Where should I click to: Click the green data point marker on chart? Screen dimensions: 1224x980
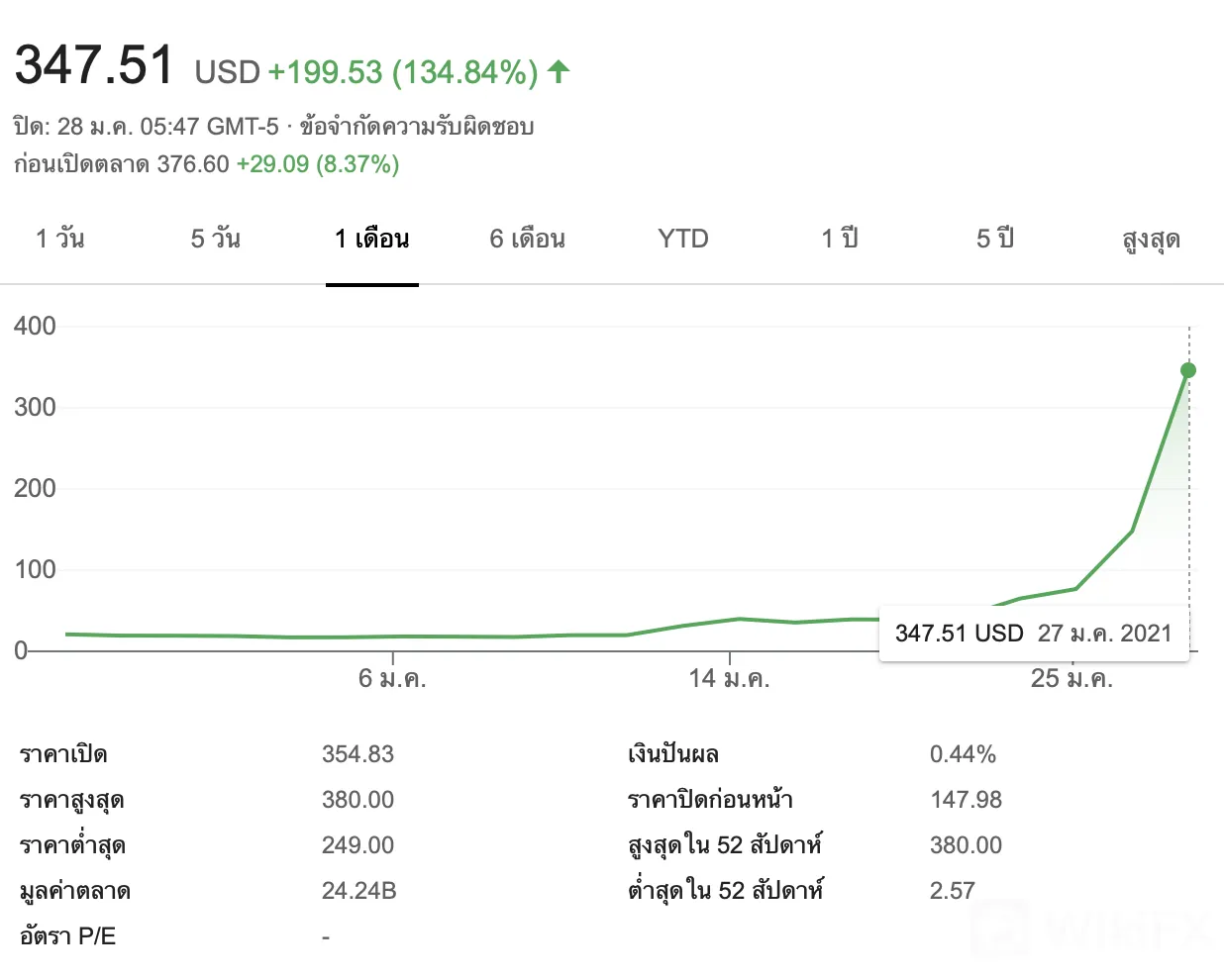[1188, 370]
